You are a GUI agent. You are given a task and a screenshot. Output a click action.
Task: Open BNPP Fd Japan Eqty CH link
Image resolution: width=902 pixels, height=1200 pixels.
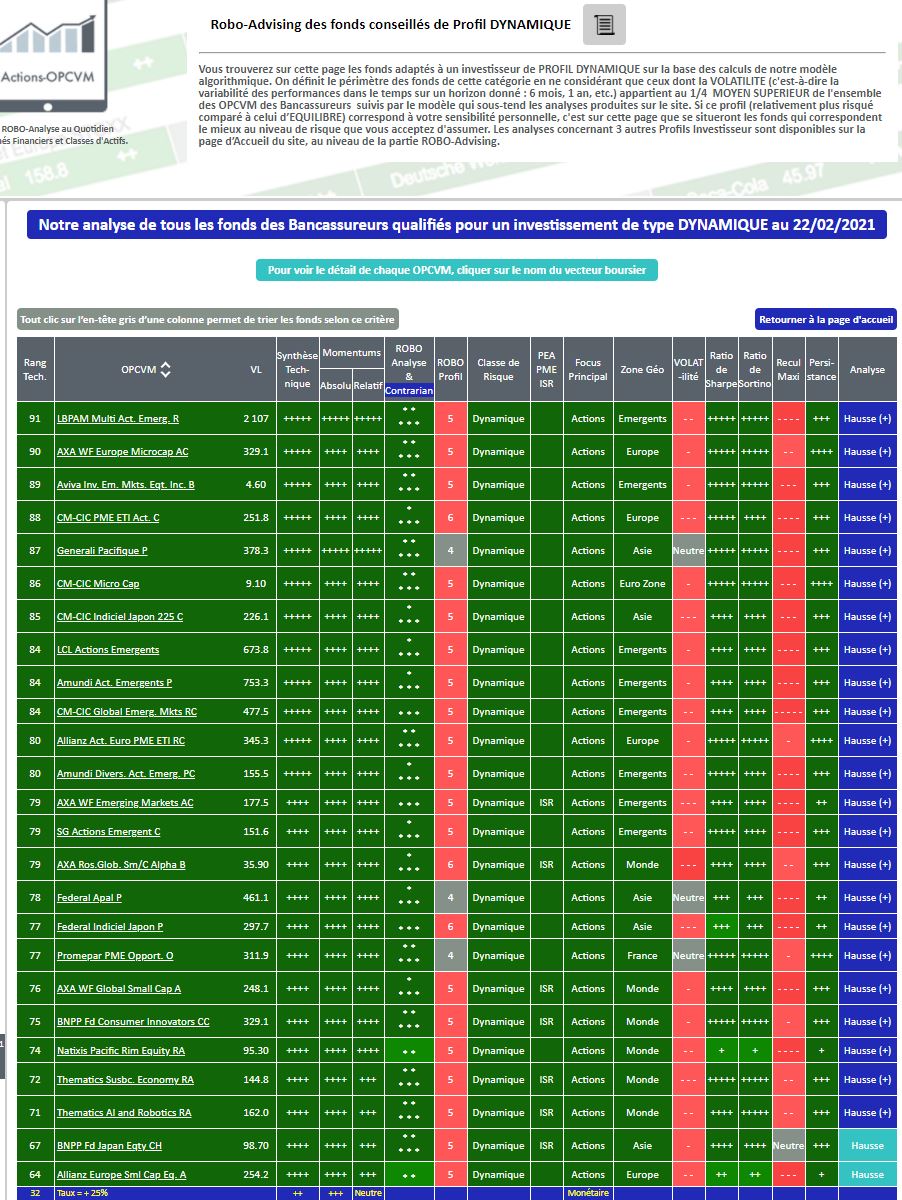(109, 1146)
